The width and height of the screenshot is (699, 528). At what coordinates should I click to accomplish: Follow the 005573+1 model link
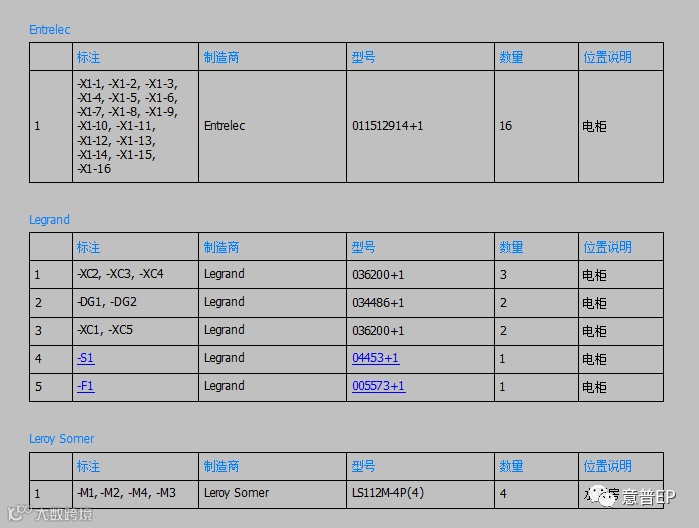pos(378,386)
